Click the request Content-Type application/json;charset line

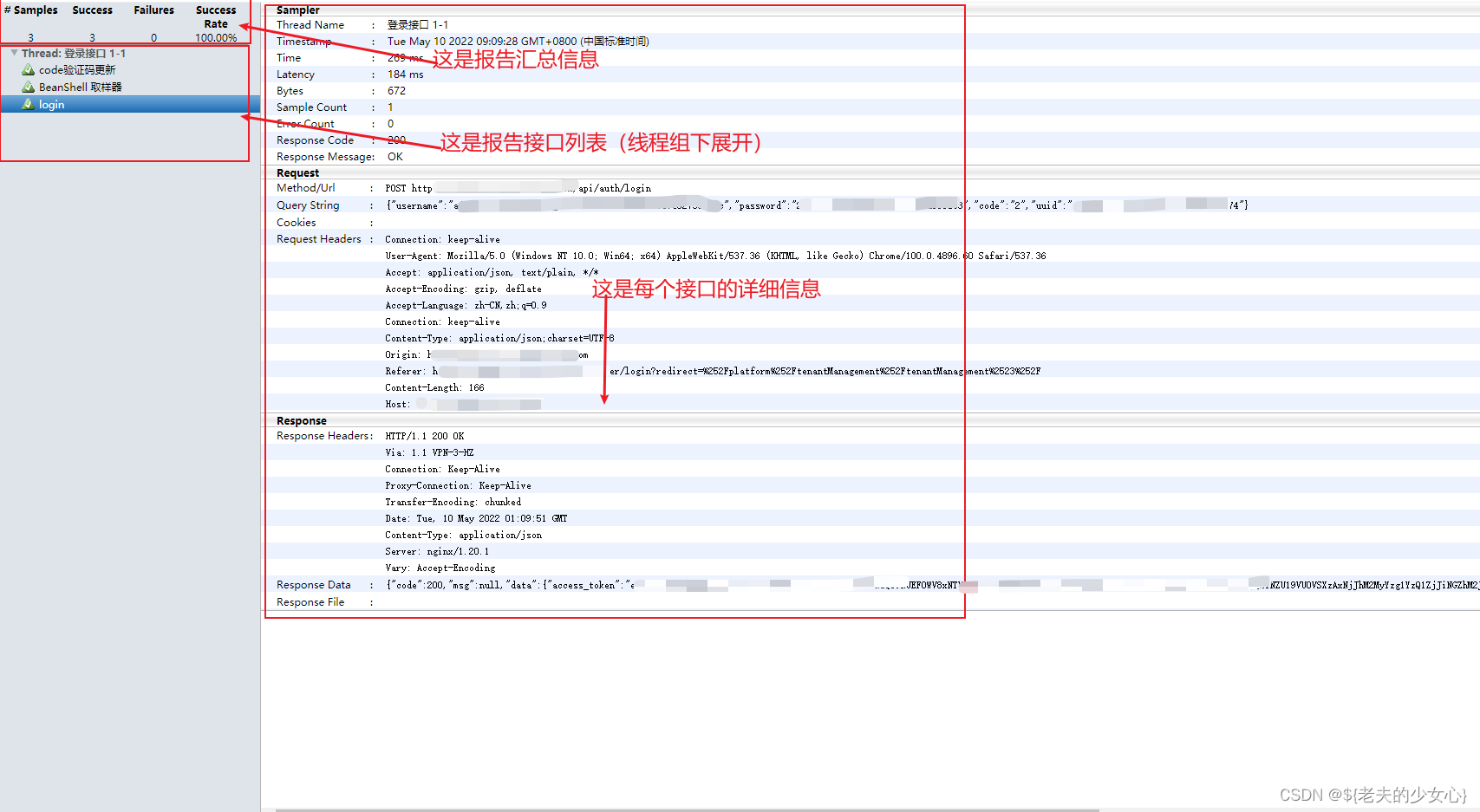point(500,339)
